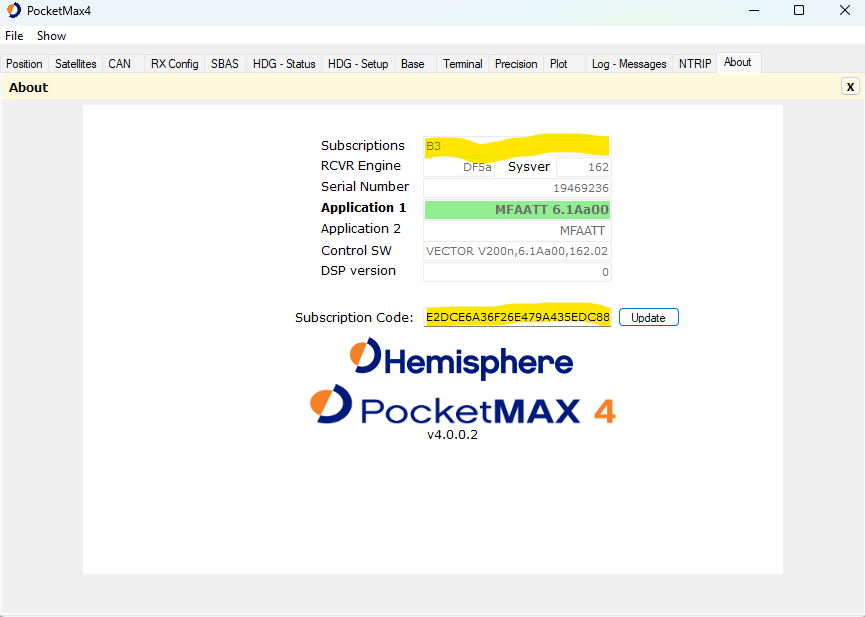This screenshot has height=617, width=865.
Task: Select the HDG - Setup tab
Action: tap(358, 64)
